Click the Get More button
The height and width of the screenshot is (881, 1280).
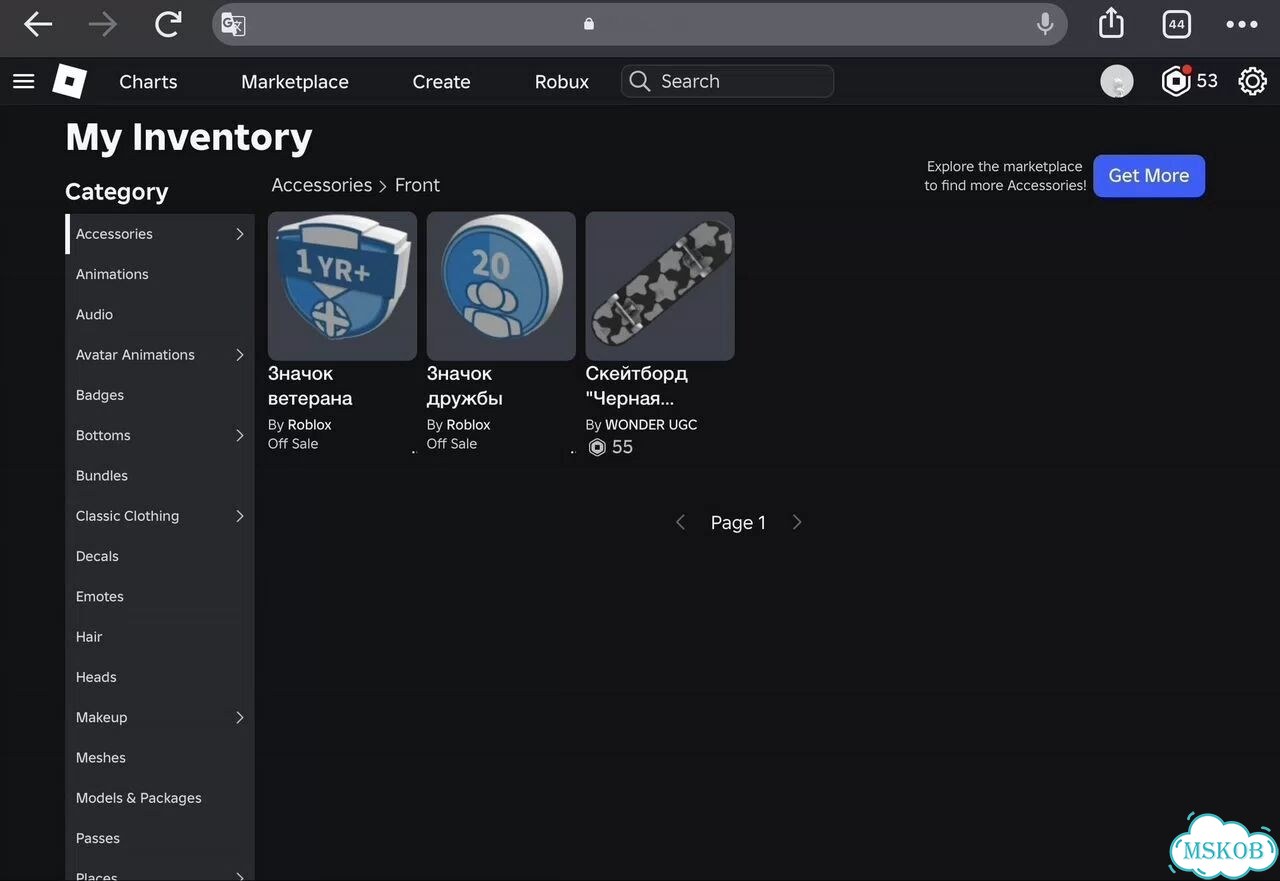click(1149, 176)
